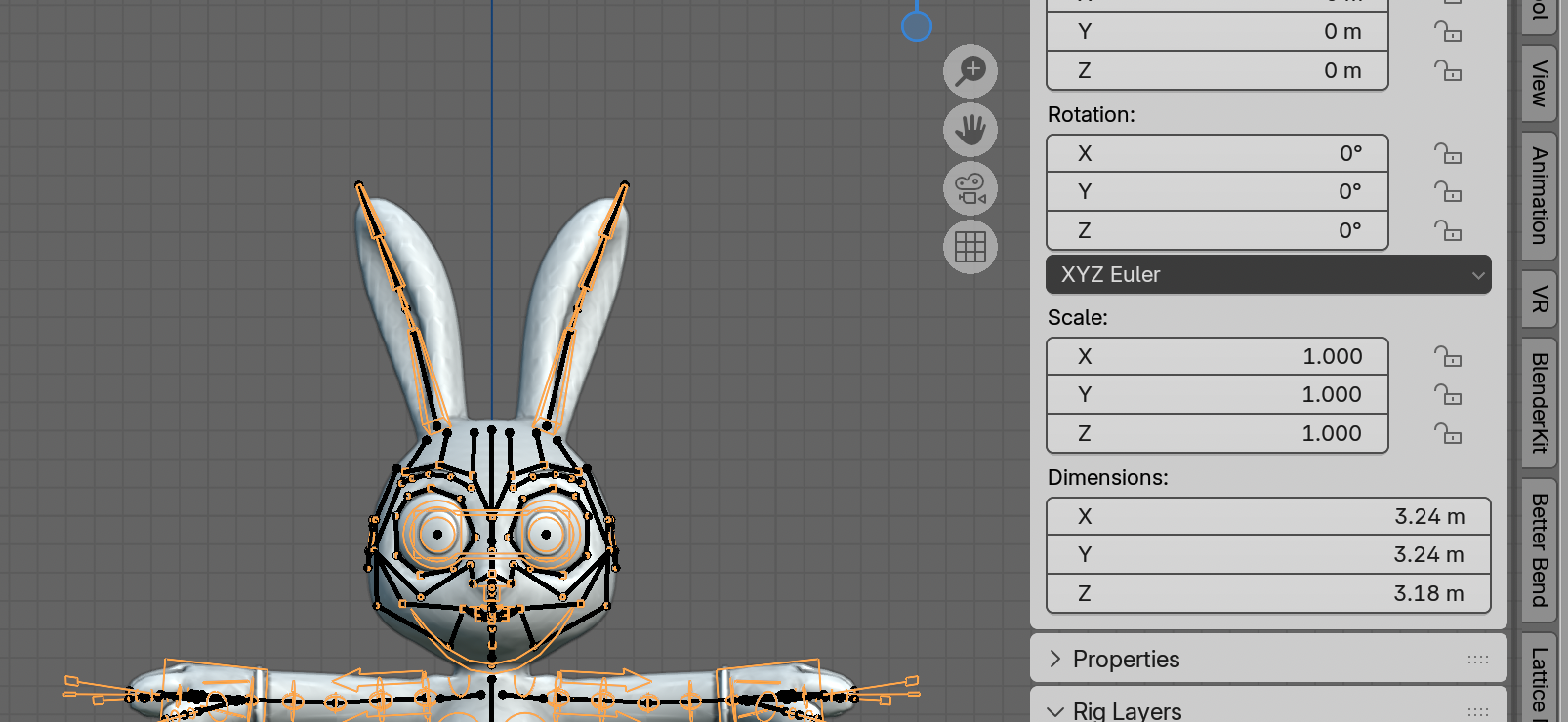
Task: Toggle the camera view icon
Action: coord(970,188)
